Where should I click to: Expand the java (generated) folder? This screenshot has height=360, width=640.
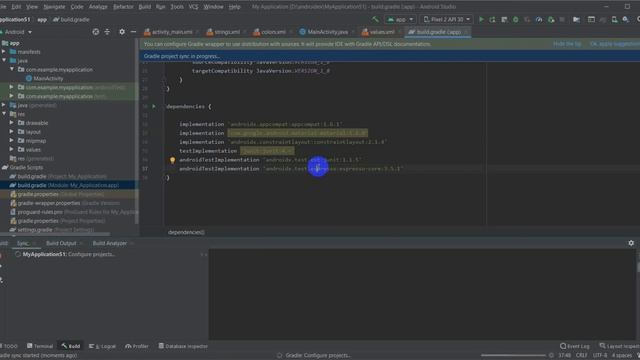tap(4, 105)
